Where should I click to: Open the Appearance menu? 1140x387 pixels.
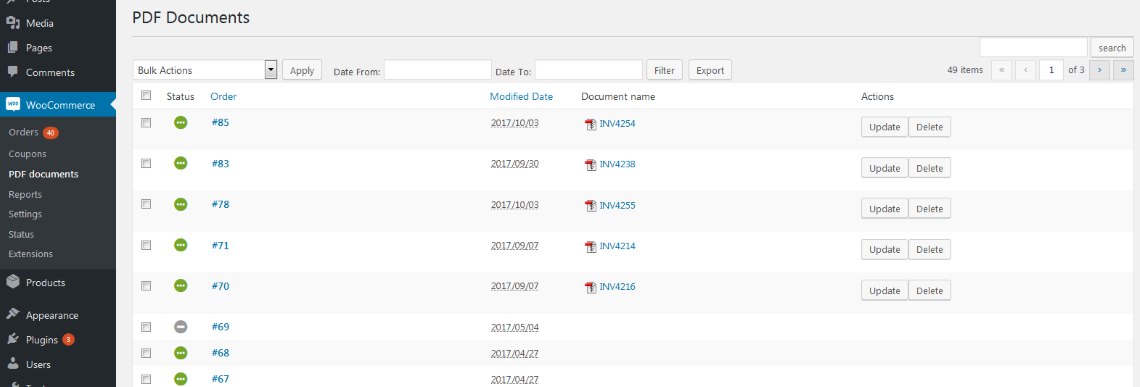point(52,316)
